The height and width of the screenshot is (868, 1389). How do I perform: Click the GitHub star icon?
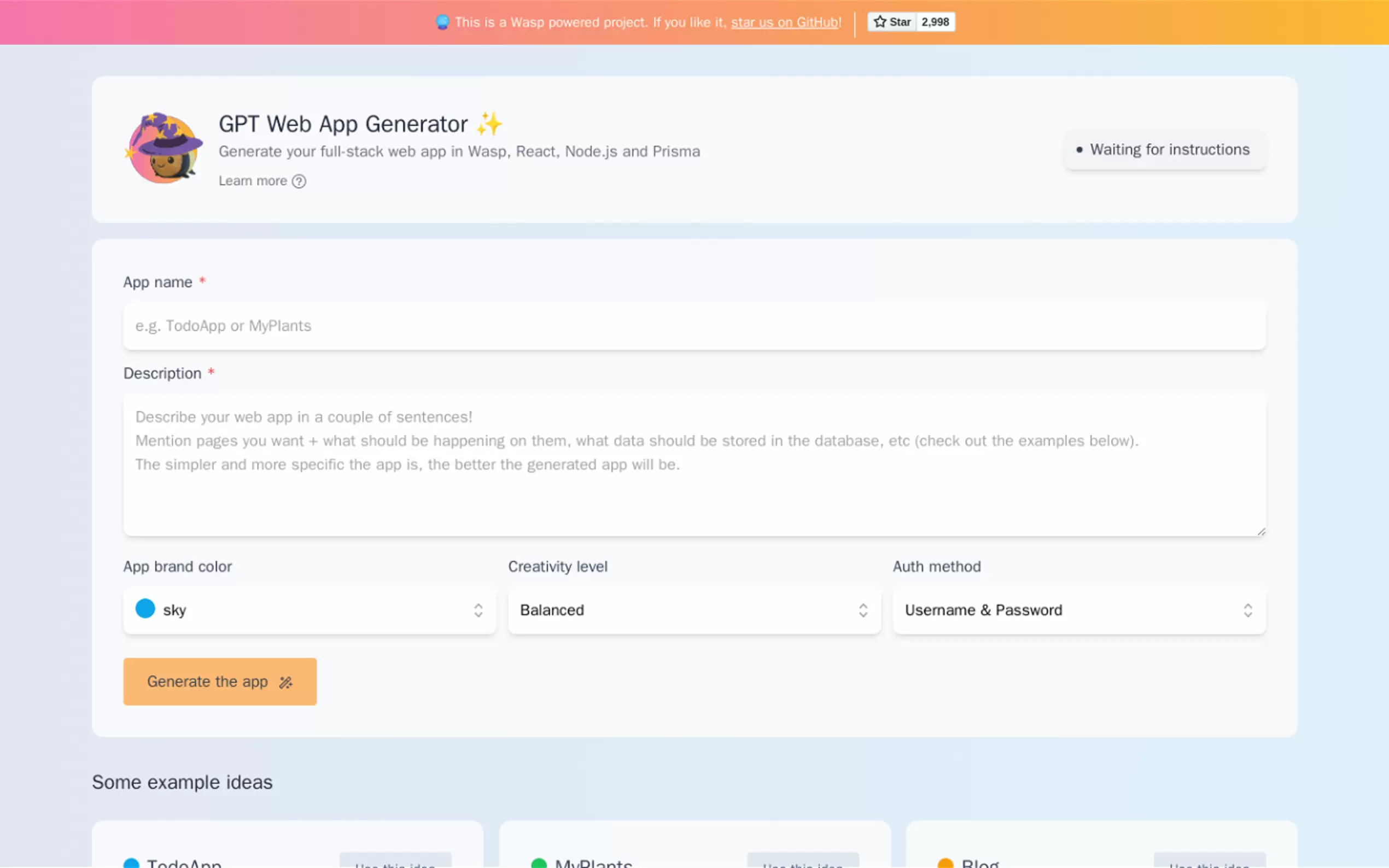click(x=880, y=22)
